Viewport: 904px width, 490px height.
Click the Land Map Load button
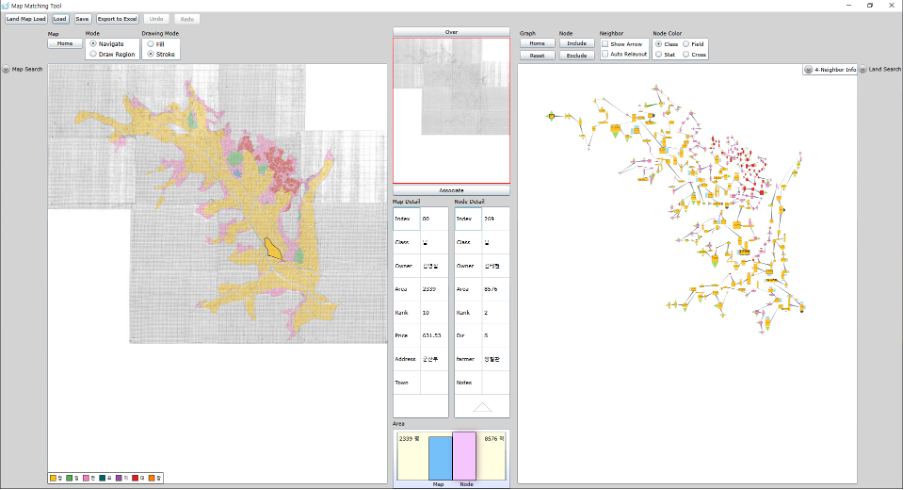26,19
